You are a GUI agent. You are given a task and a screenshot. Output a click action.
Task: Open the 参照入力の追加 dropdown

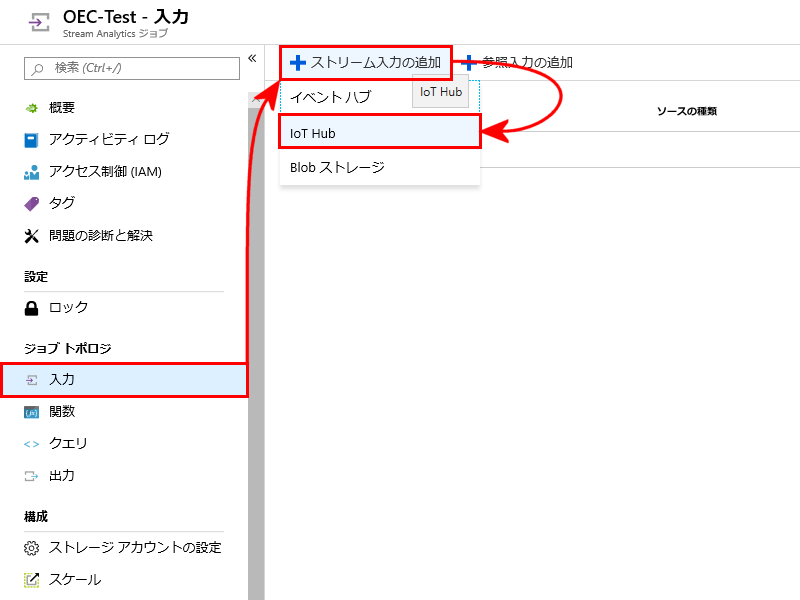pyautogui.click(x=520, y=62)
